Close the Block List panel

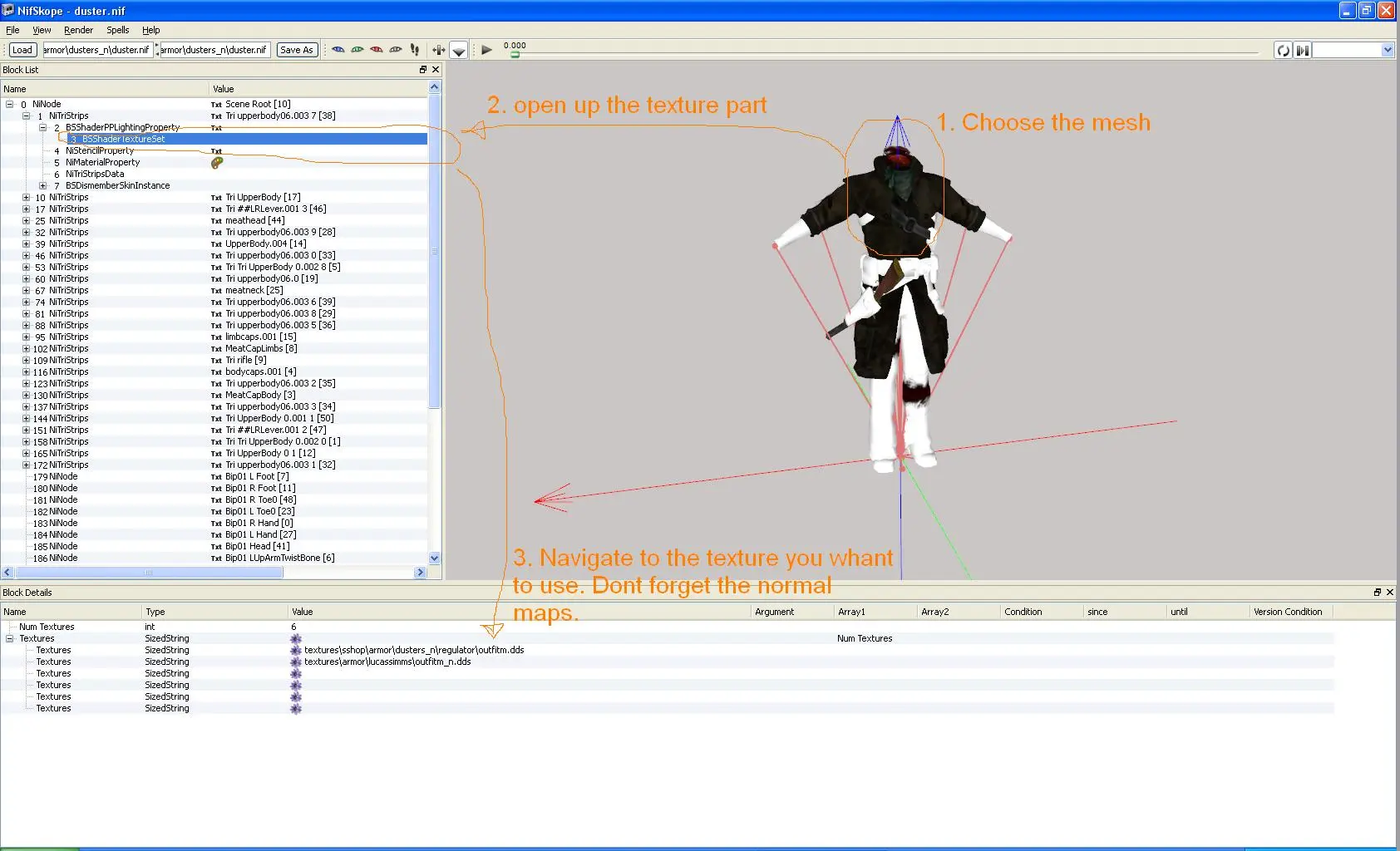pyautogui.click(x=435, y=70)
